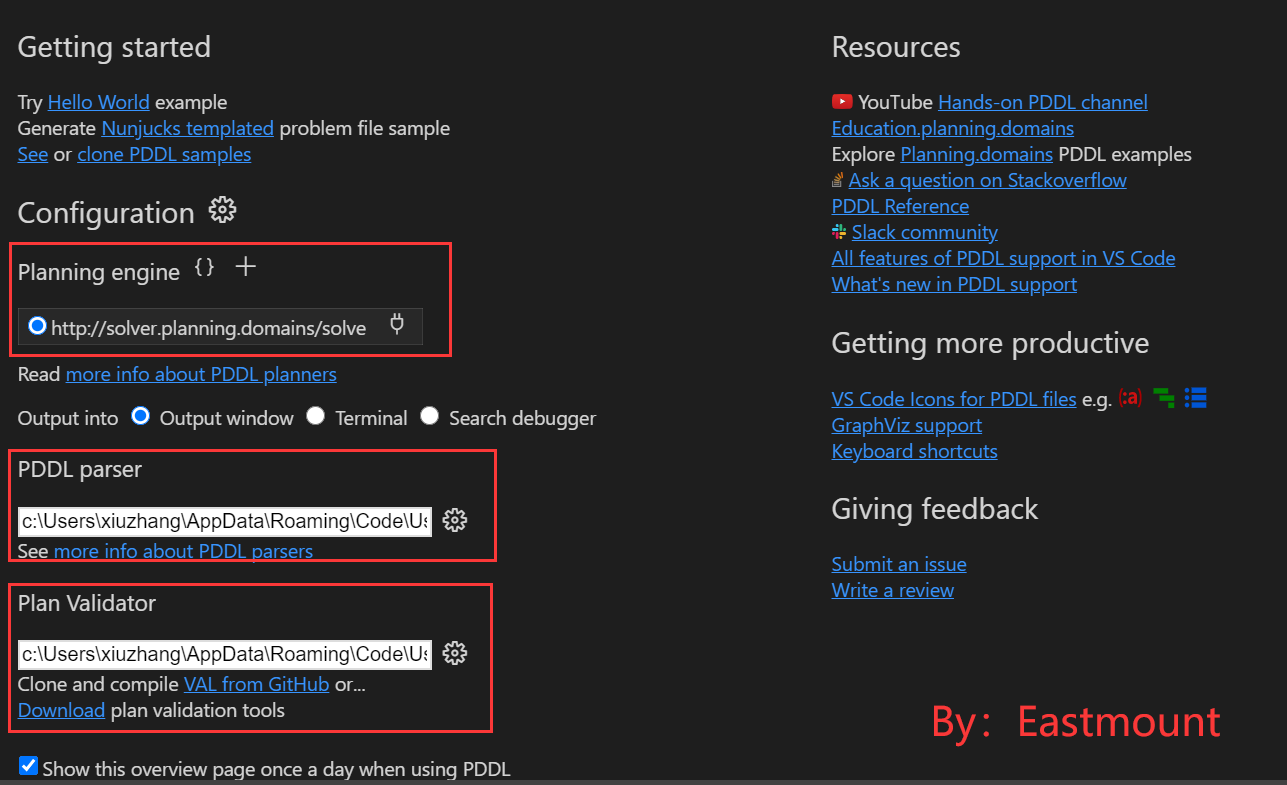The image size is (1287, 785).
Task: Click the Getting started heading
Action: tap(114, 47)
